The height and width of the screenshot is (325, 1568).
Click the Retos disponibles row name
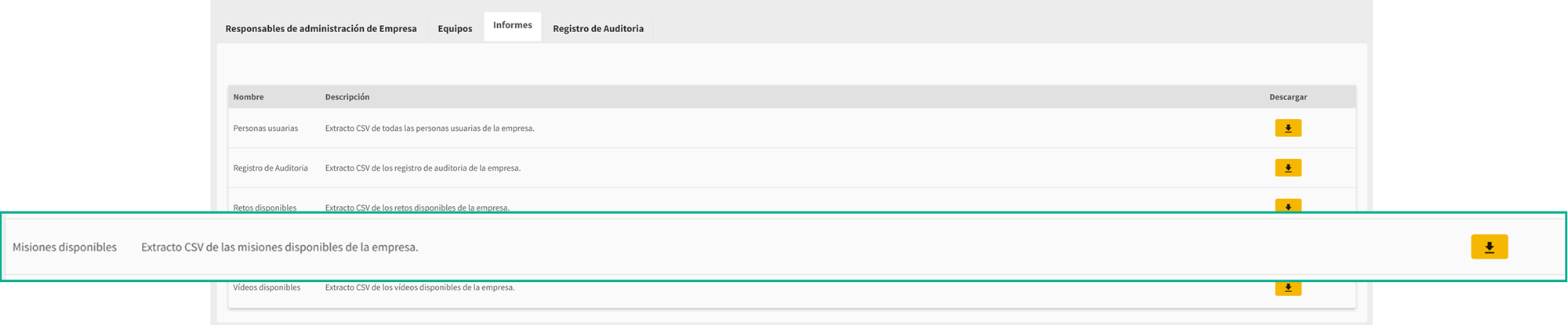265,208
